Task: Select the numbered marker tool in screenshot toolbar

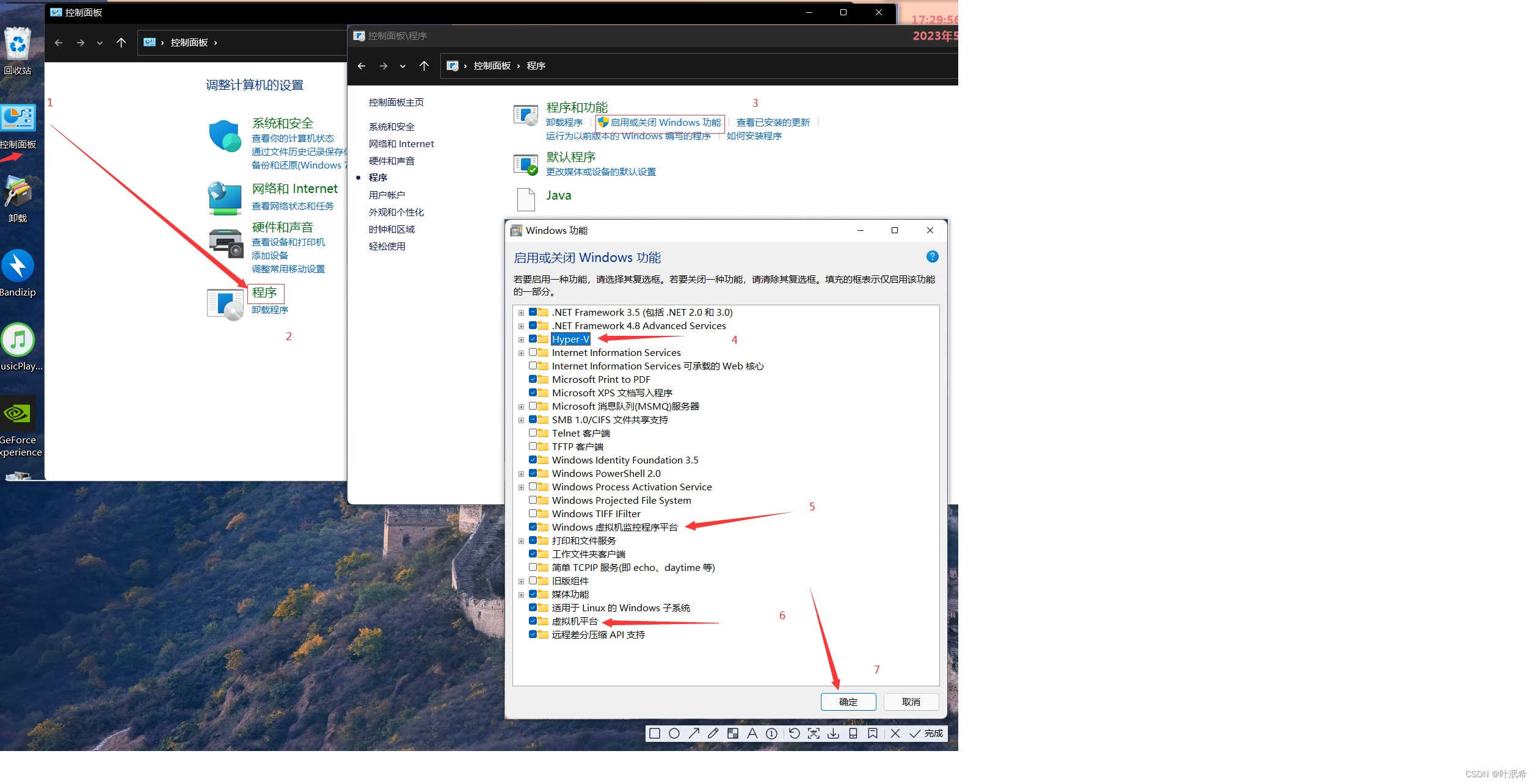Action: [772, 733]
